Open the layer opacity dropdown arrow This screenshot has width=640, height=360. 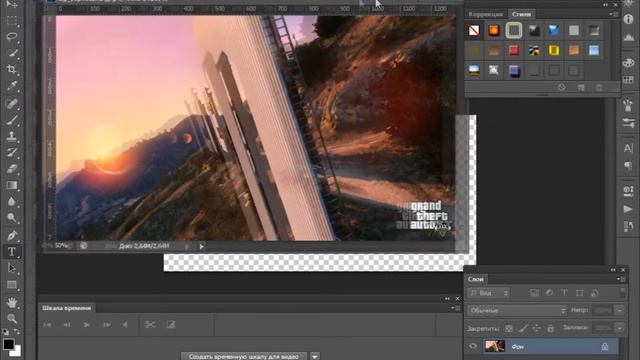tap(620, 310)
